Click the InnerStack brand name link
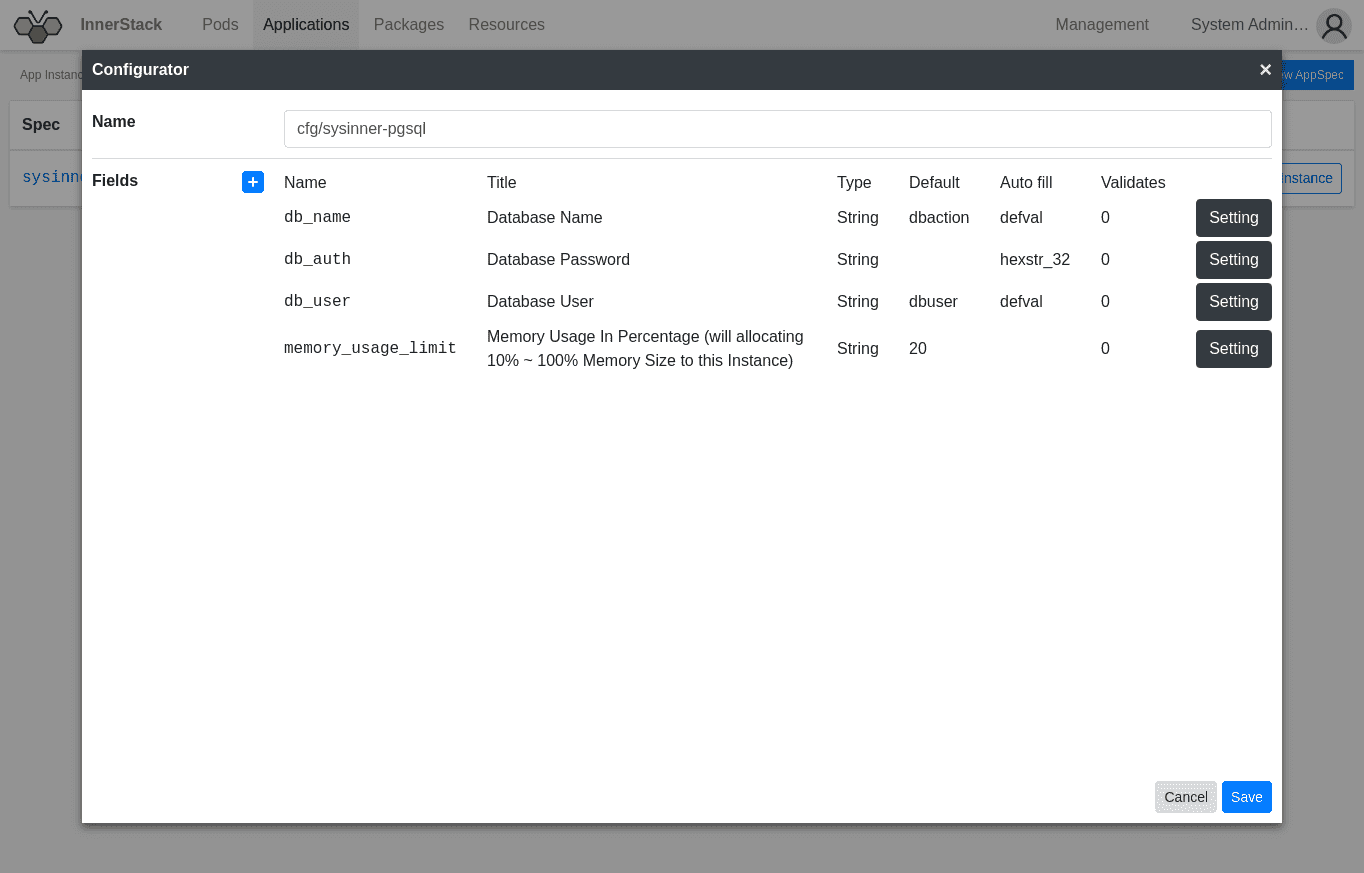 tap(121, 25)
